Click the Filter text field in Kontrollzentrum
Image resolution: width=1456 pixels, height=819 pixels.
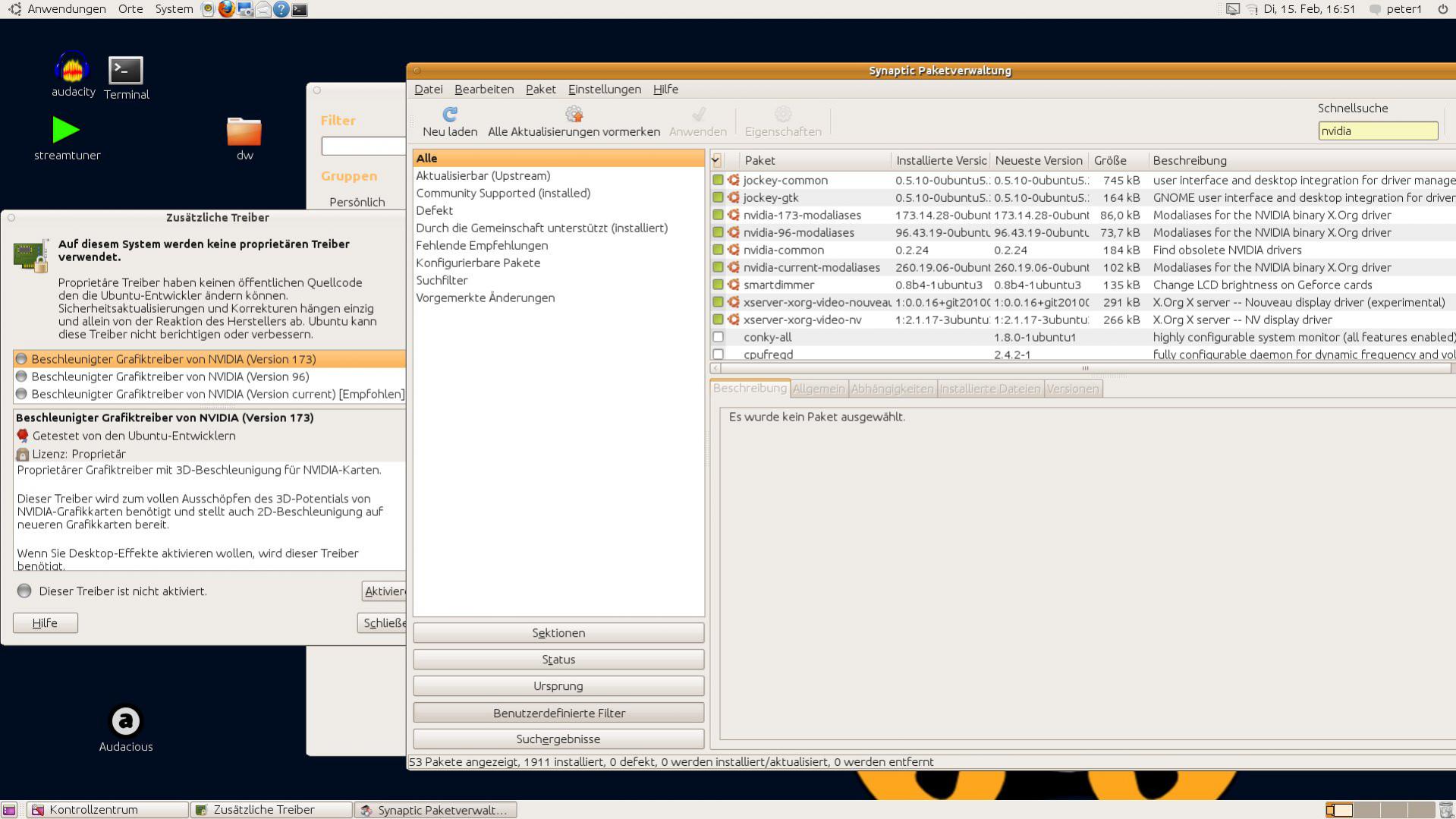pos(363,146)
